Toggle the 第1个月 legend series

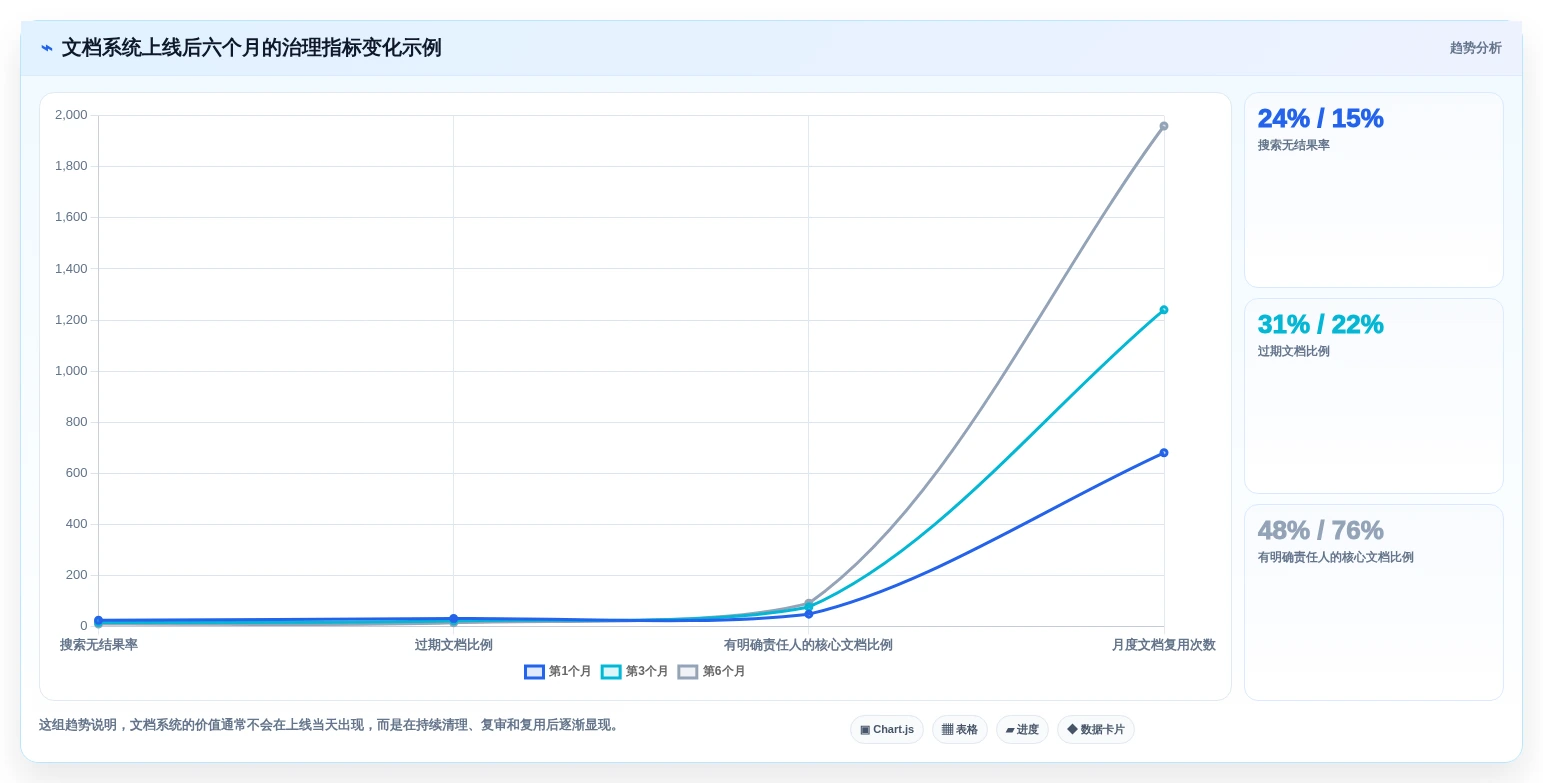click(x=558, y=672)
